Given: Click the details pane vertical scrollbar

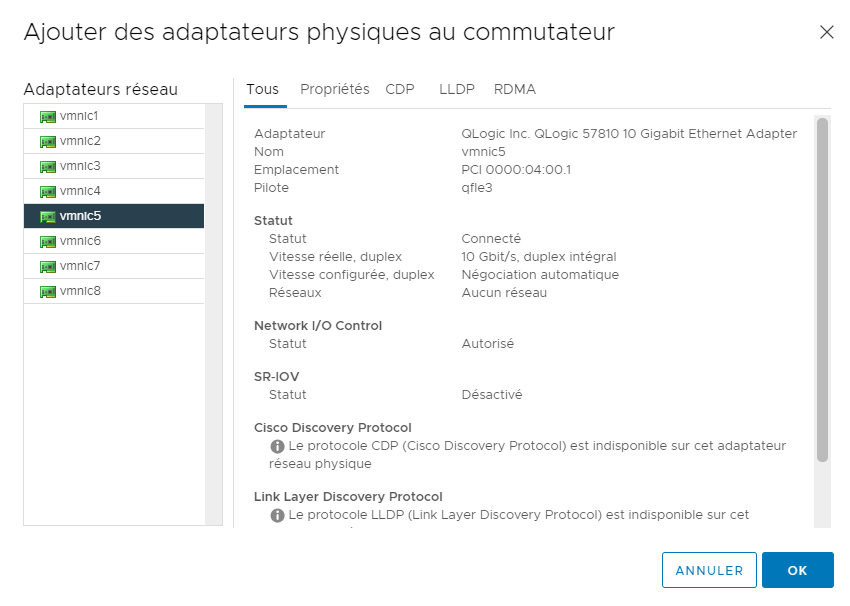Looking at the screenshot, I should click(x=822, y=289).
